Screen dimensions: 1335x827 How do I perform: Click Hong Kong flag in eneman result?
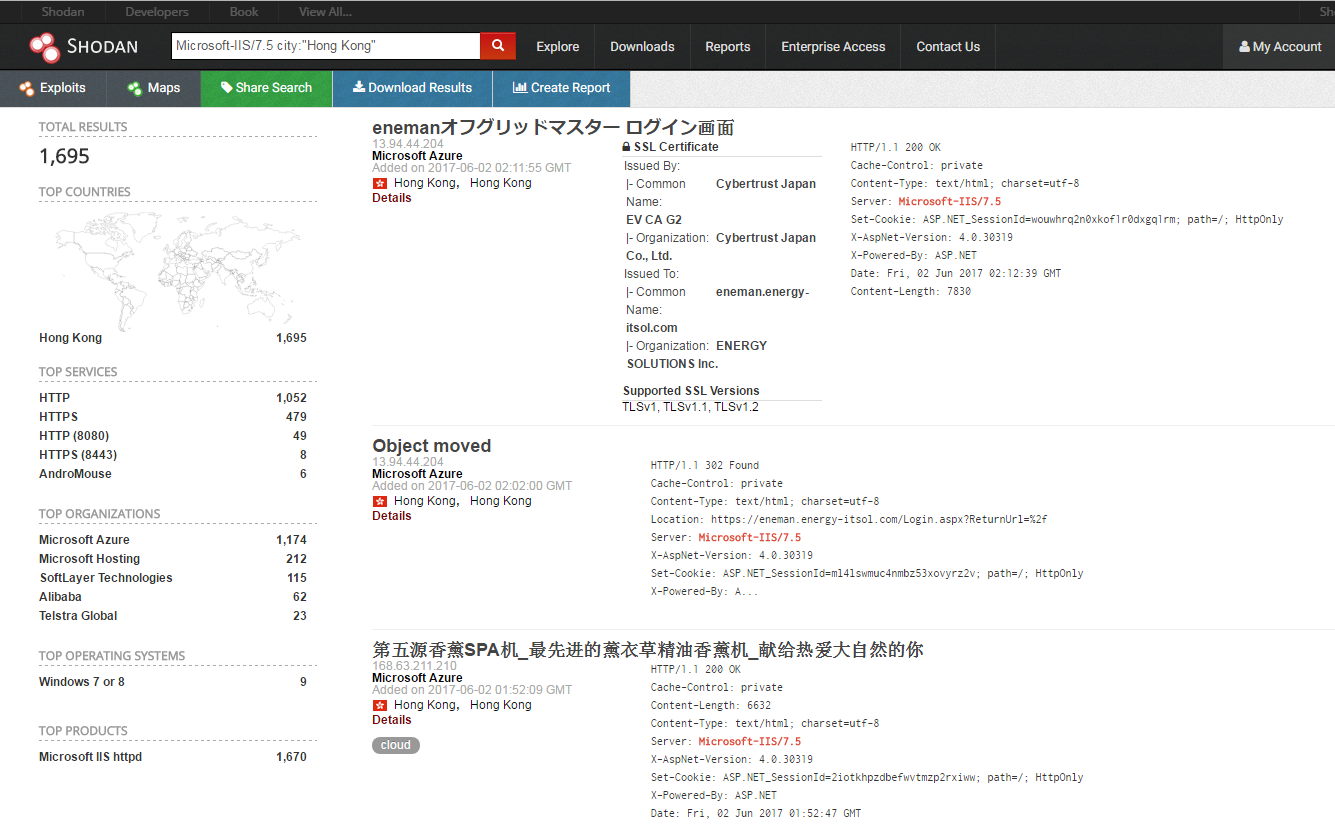point(379,184)
